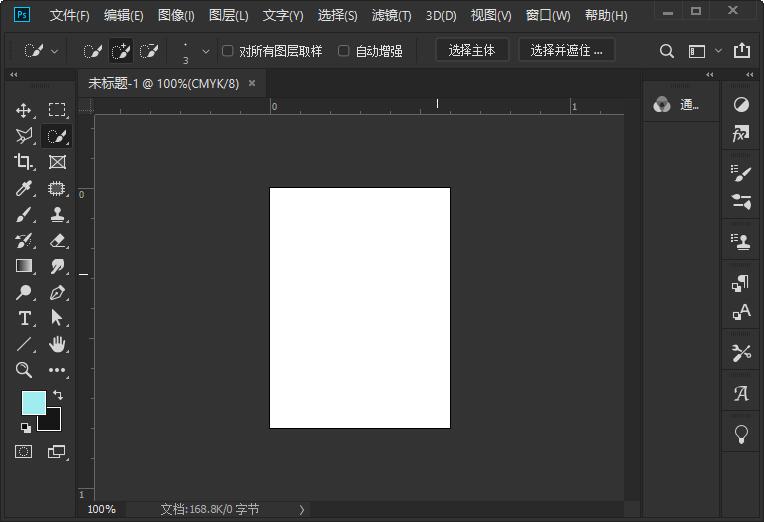The image size is (764, 522).
Task: Open the 滤镜(T) menu
Action: pyautogui.click(x=392, y=16)
